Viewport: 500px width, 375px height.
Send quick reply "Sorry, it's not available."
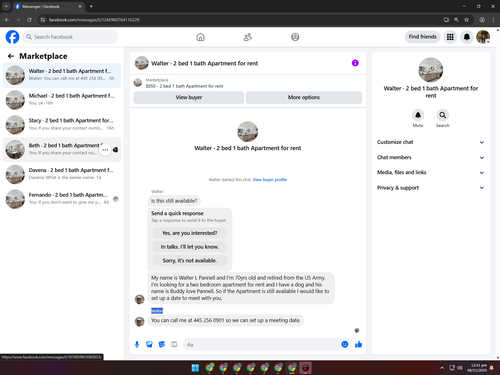[189, 260]
